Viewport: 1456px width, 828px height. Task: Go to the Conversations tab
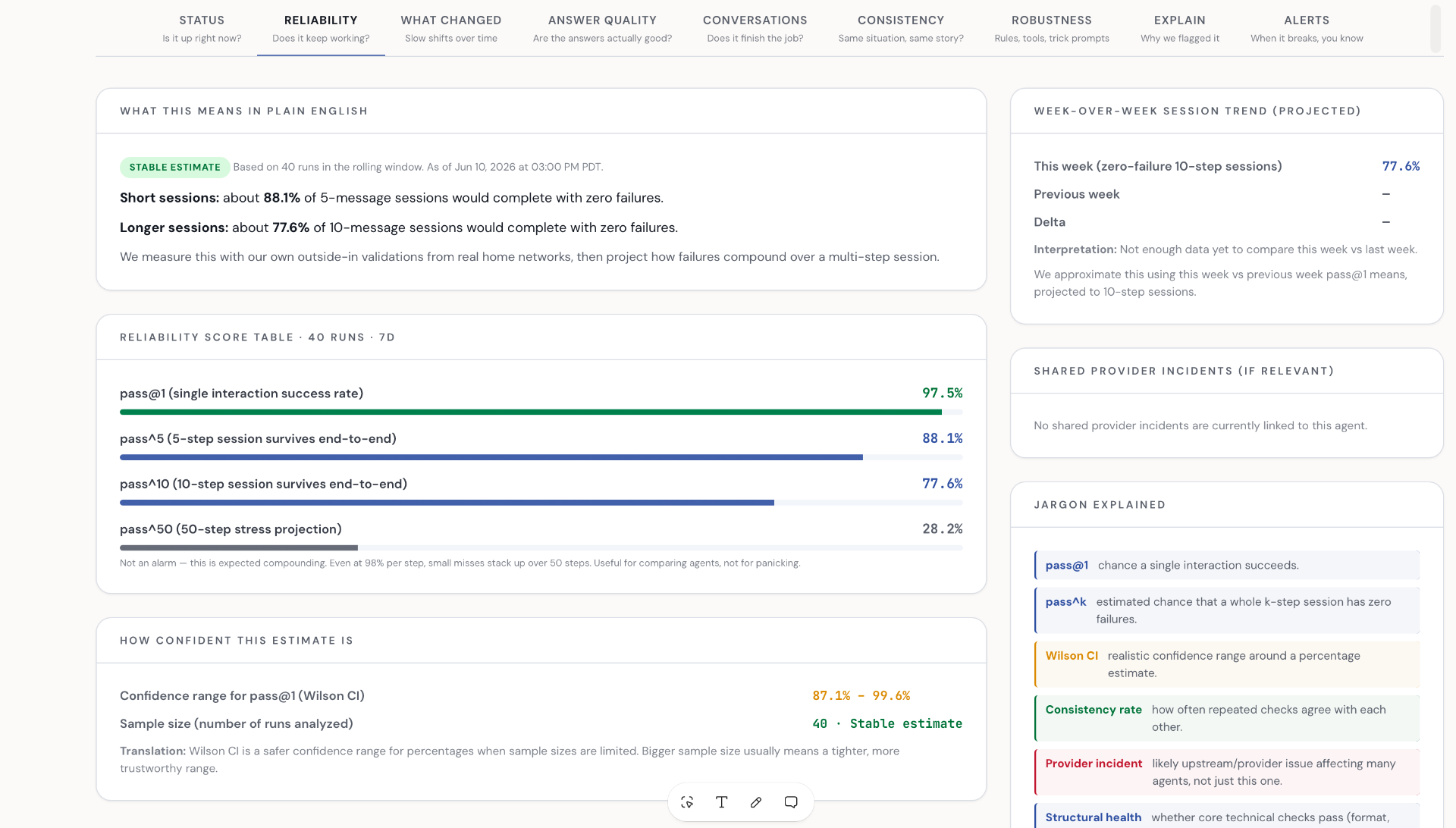coord(755,28)
